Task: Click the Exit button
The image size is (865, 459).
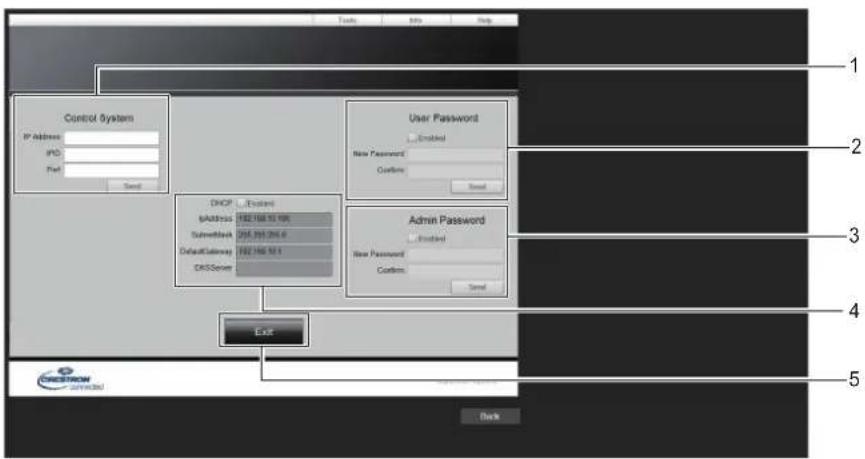Action: click(264, 331)
